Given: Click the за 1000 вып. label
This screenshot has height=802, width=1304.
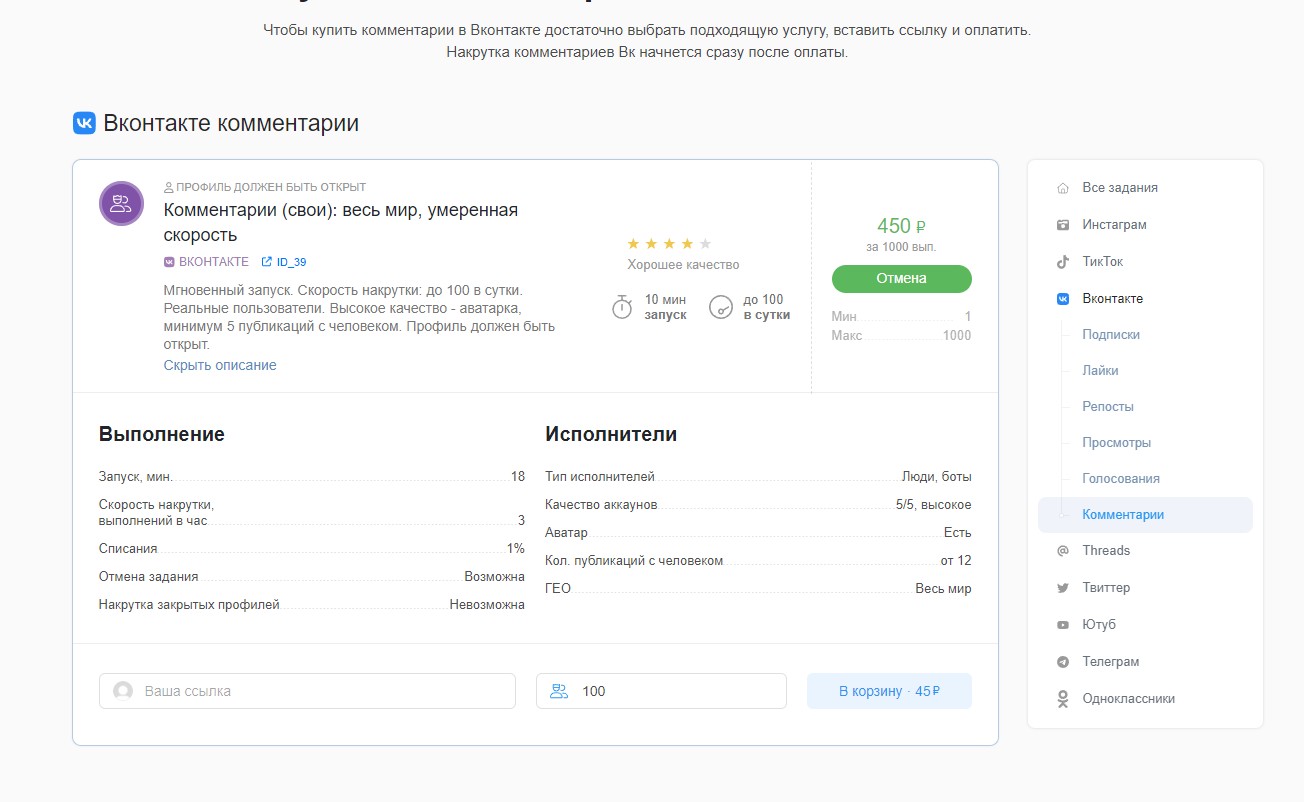Looking at the screenshot, I should click(902, 247).
